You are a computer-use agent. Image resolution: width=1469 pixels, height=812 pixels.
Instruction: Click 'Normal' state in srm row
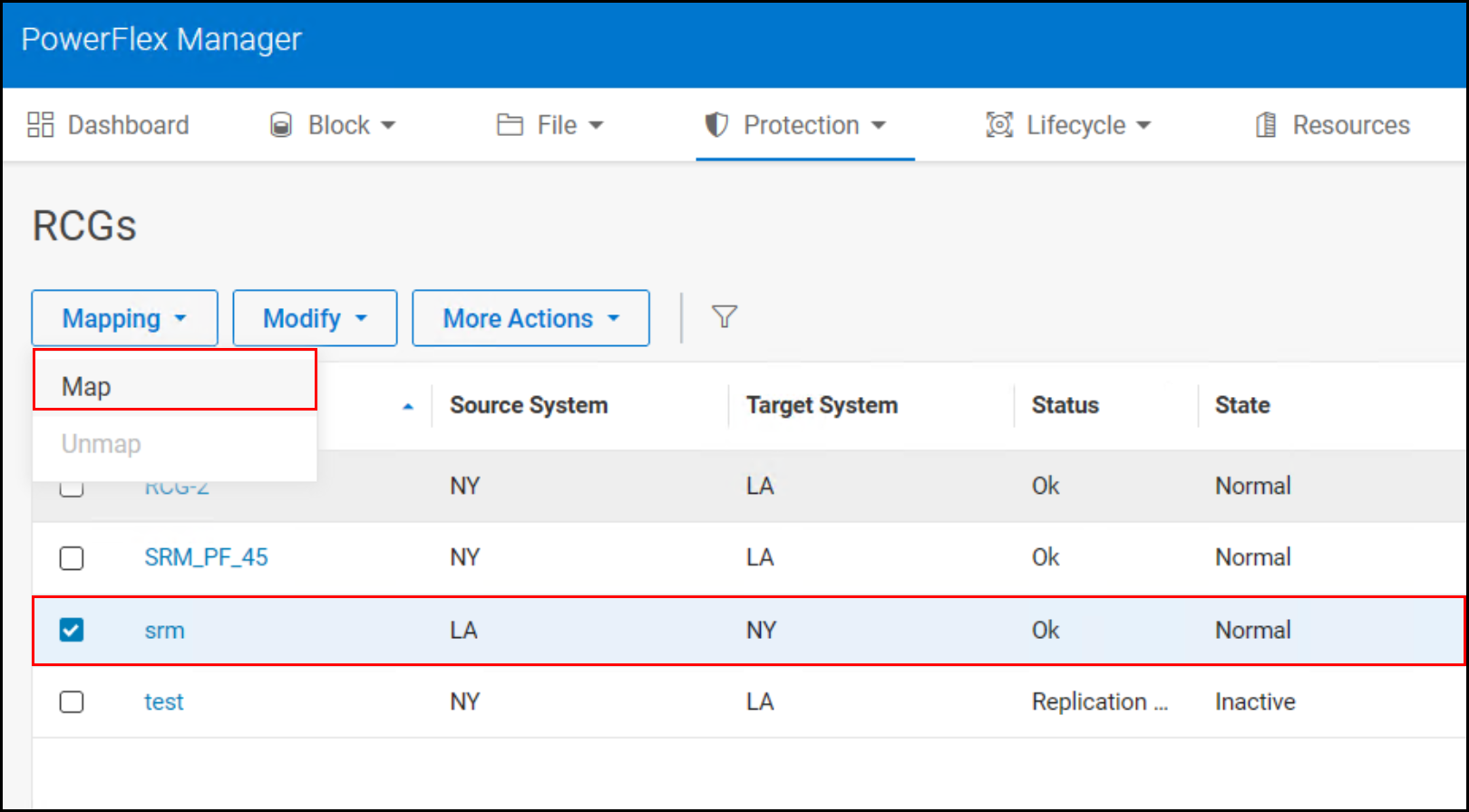(x=1252, y=630)
